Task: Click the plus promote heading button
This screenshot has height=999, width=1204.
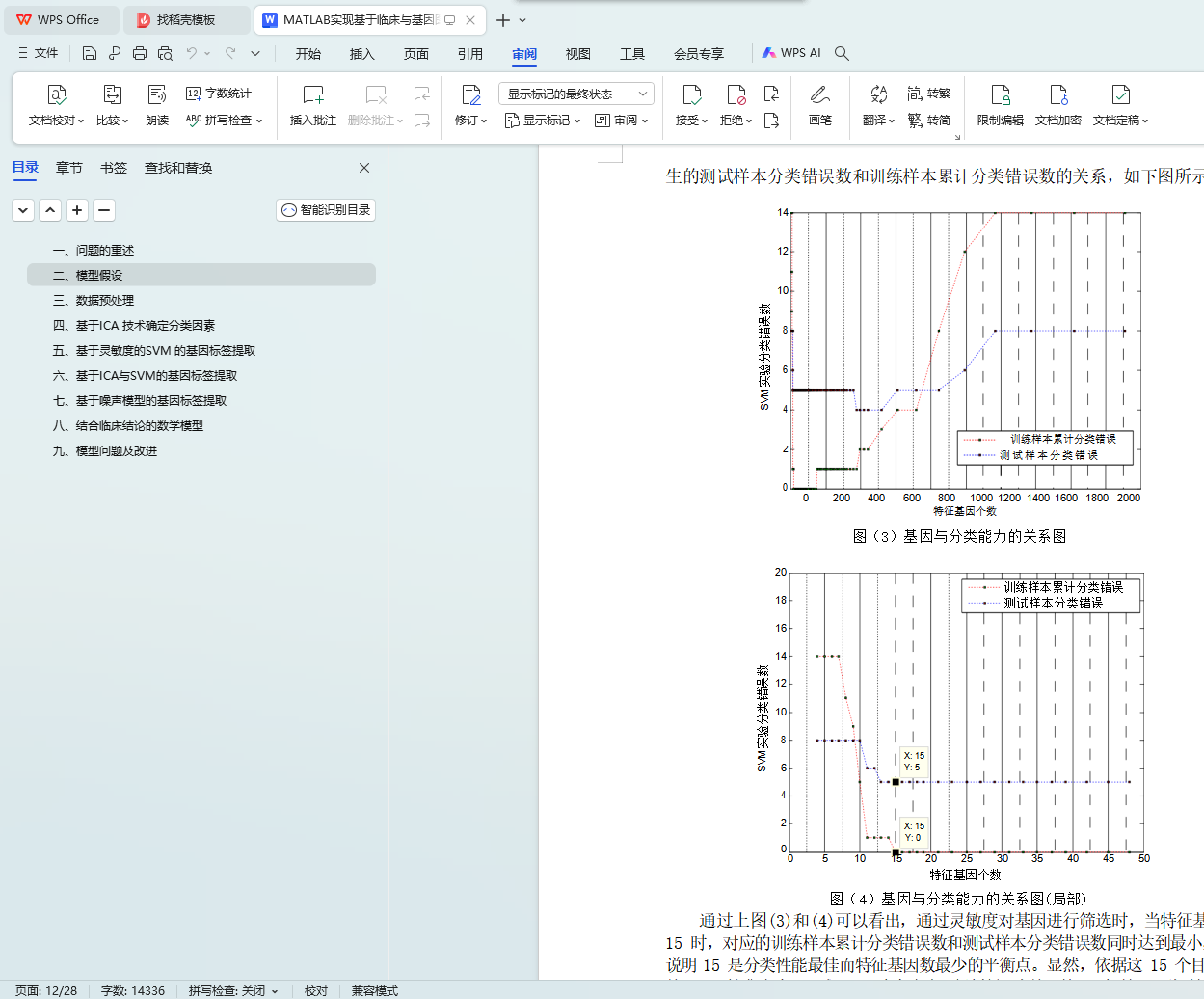Action: click(x=77, y=210)
